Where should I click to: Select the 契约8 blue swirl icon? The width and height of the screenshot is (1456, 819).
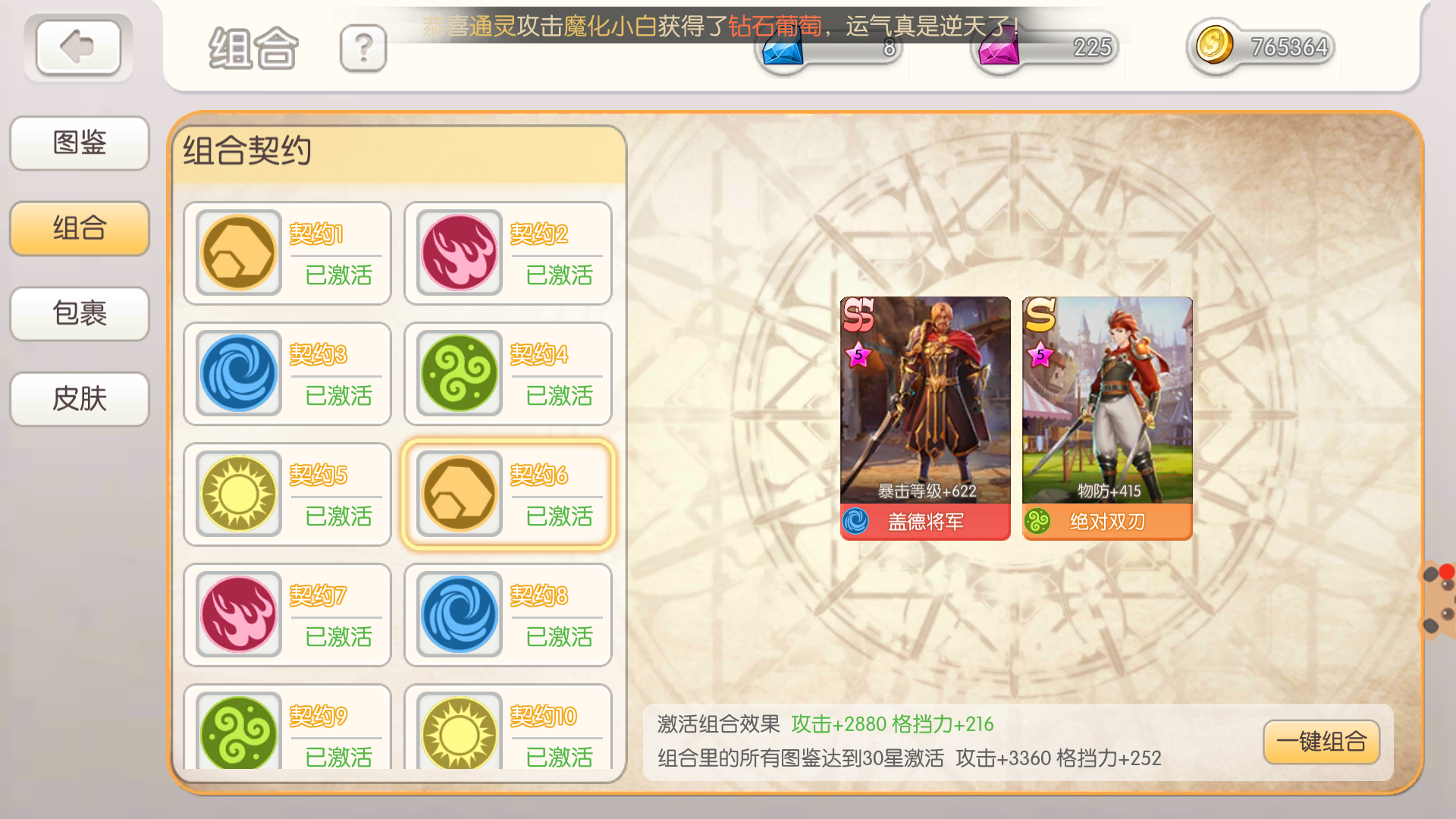pyautogui.click(x=459, y=614)
